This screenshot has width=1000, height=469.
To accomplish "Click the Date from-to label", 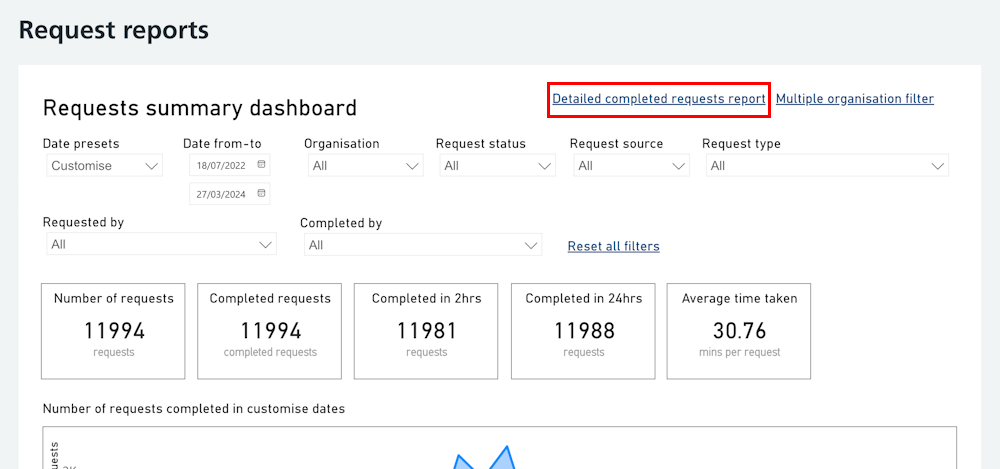I will click(222, 144).
